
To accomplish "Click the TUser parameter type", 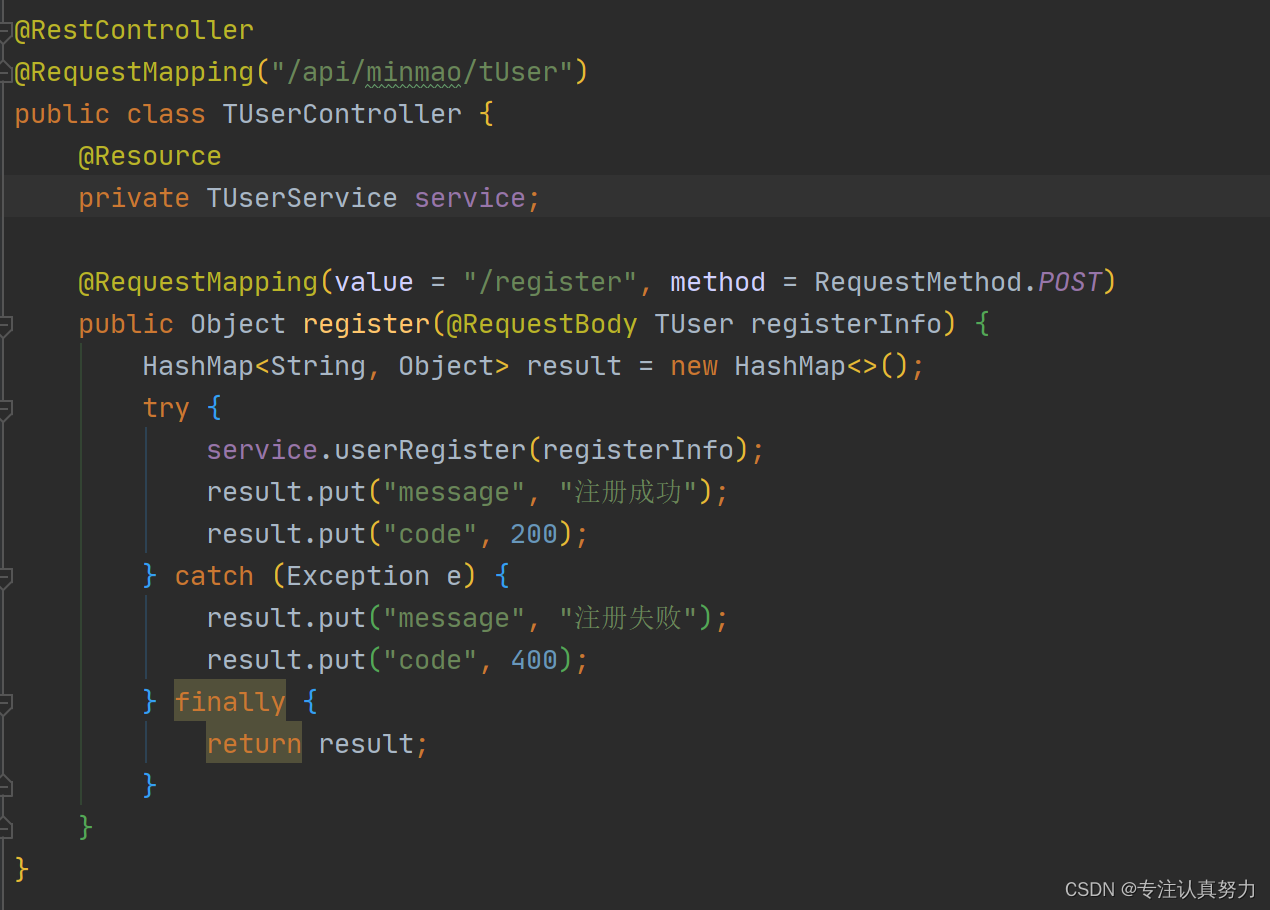I will (x=694, y=325).
